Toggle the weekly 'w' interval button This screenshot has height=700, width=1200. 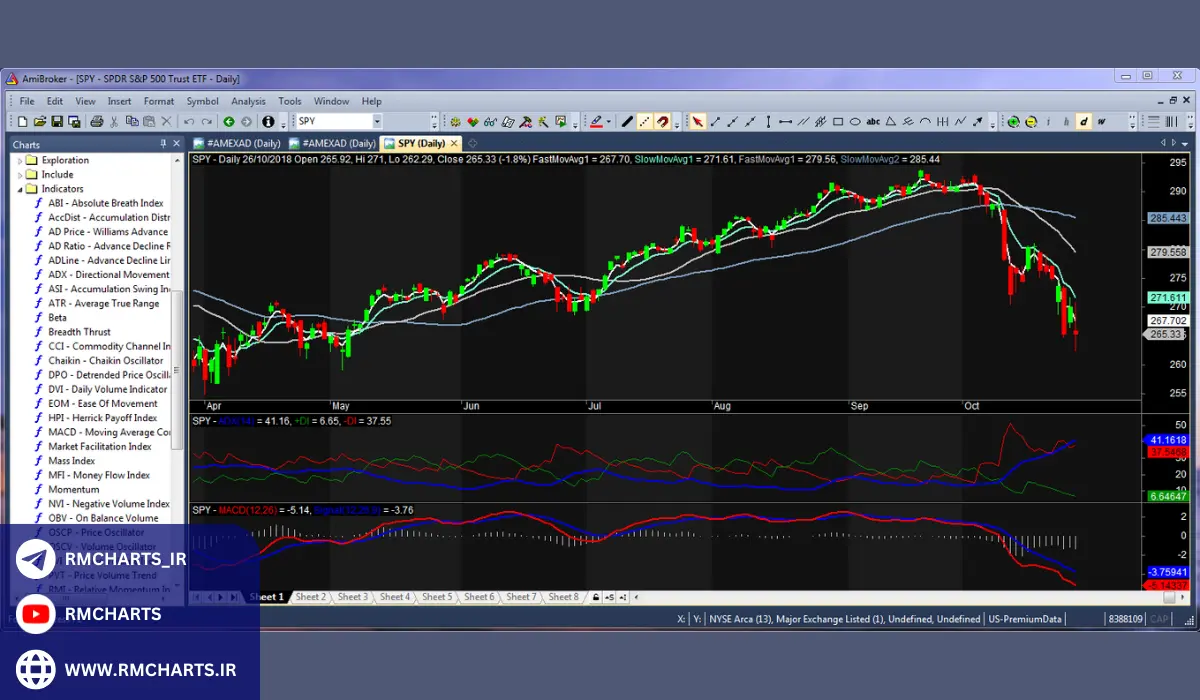coord(1100,122)
